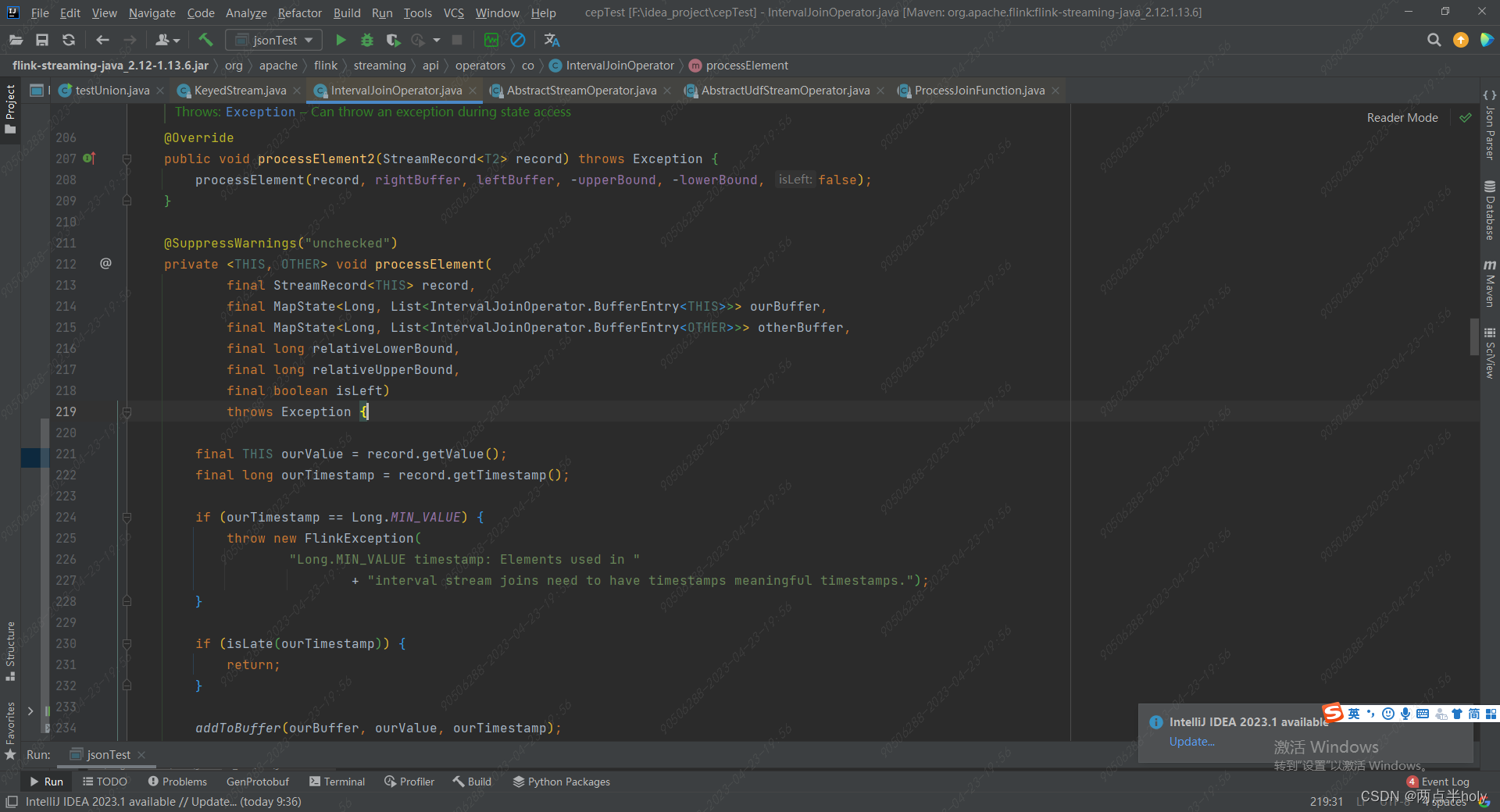Start debugging with the green bug icon
This screenshot has width=1500, height=812.
pos(366,40)
